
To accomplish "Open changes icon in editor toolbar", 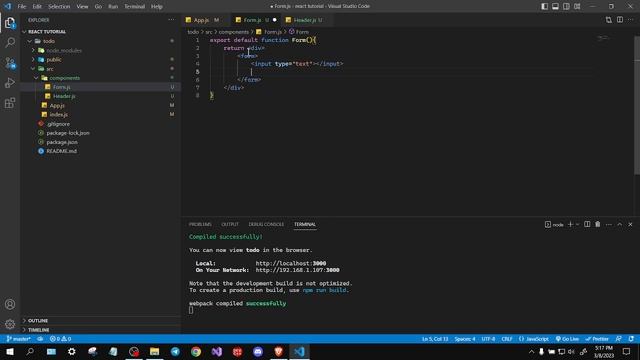I will click(609, 20).
